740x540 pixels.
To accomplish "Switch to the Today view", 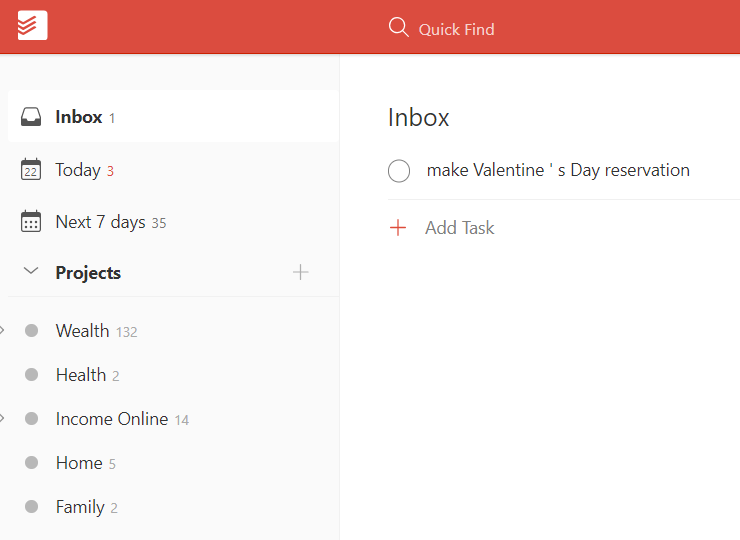I will coord(78,170).
